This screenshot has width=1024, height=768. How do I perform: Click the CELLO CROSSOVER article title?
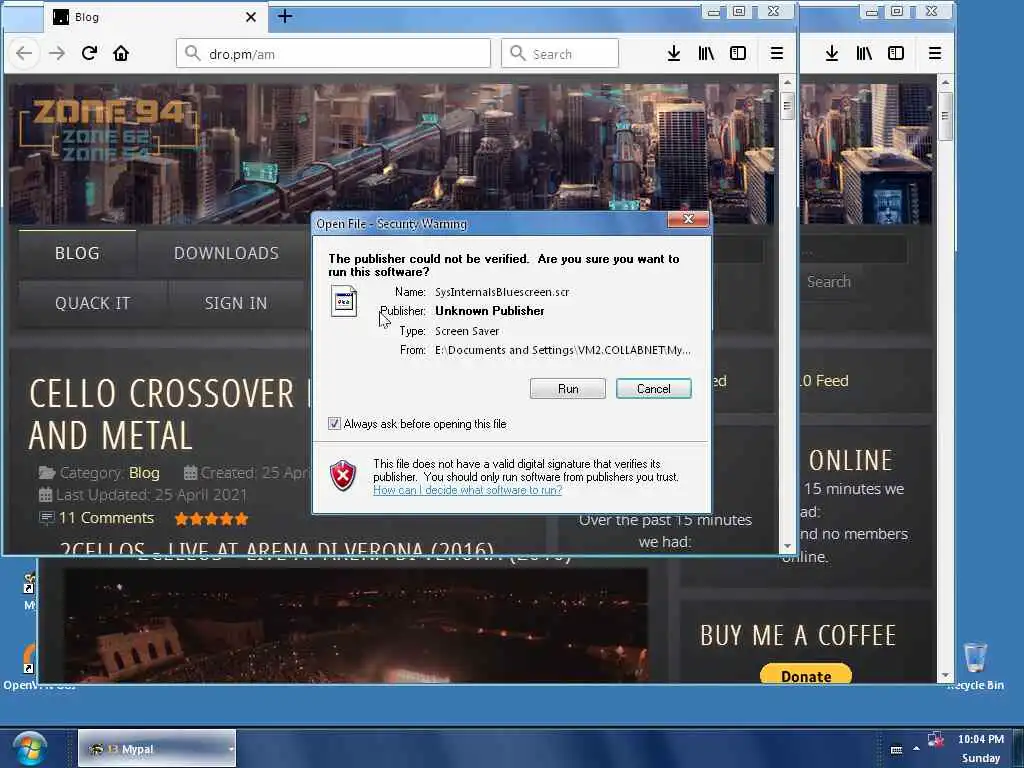[170, 414]
